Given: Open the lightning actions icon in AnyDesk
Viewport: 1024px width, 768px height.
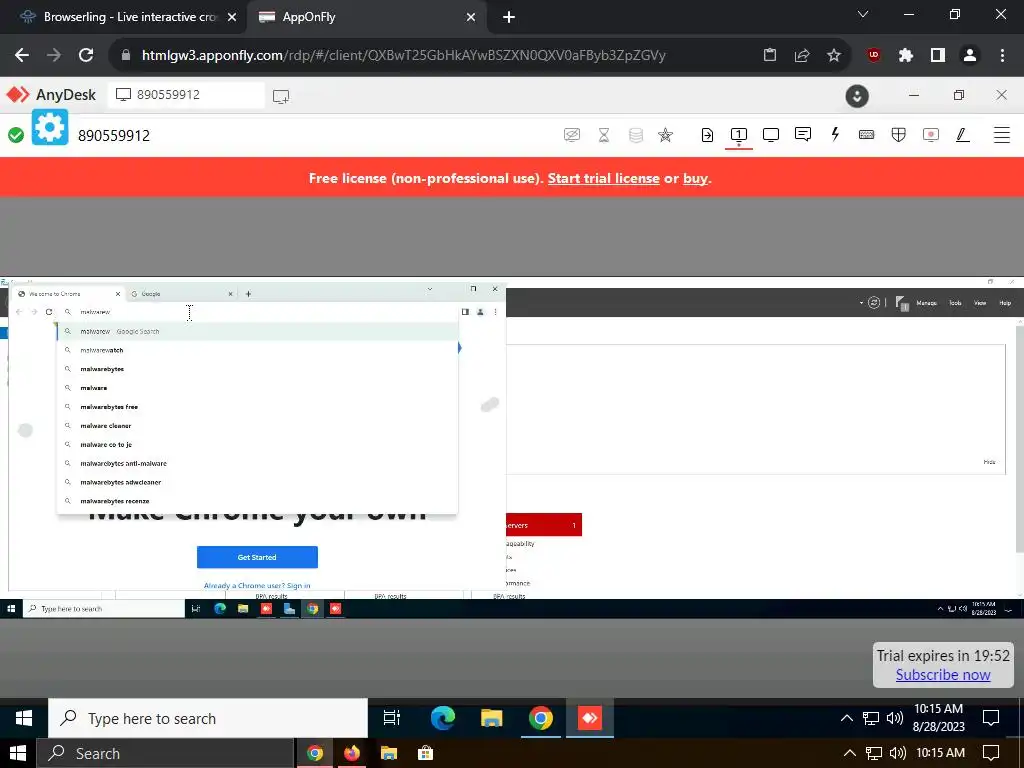Looking at the screenshot, I should pyautogui.click(x=835, y=135).
